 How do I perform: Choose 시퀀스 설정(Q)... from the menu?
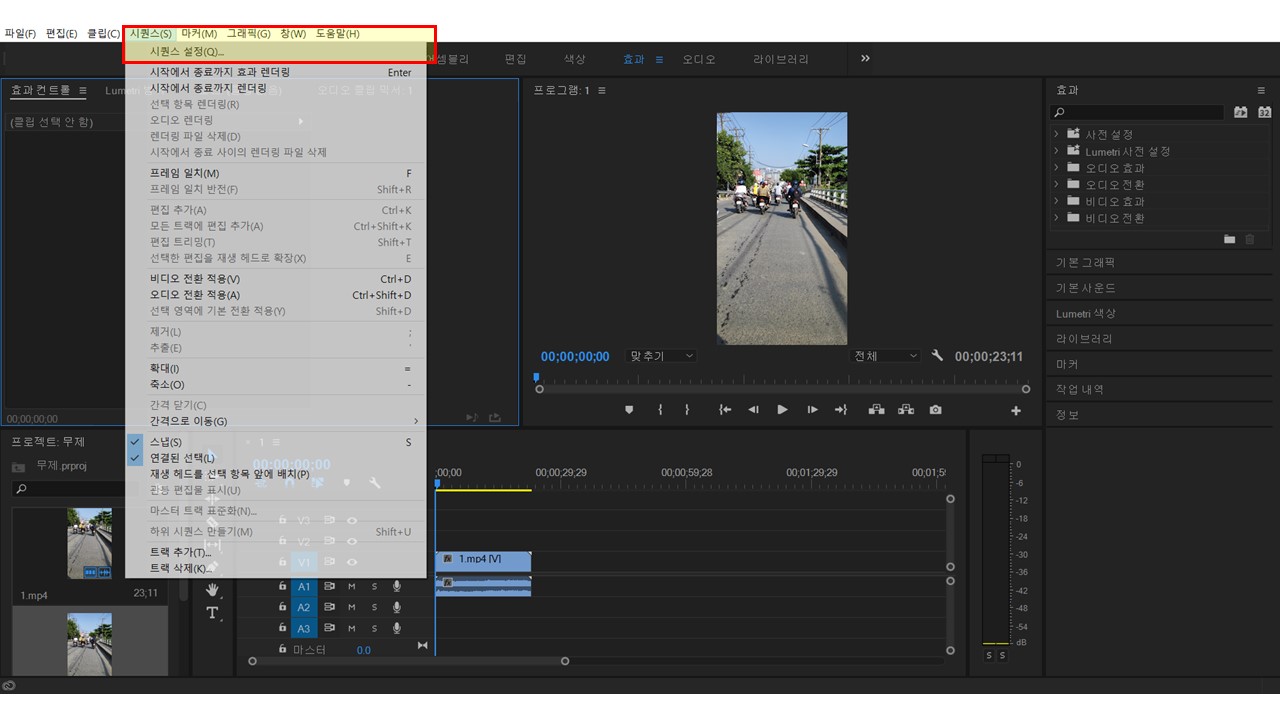coord(275,51)
